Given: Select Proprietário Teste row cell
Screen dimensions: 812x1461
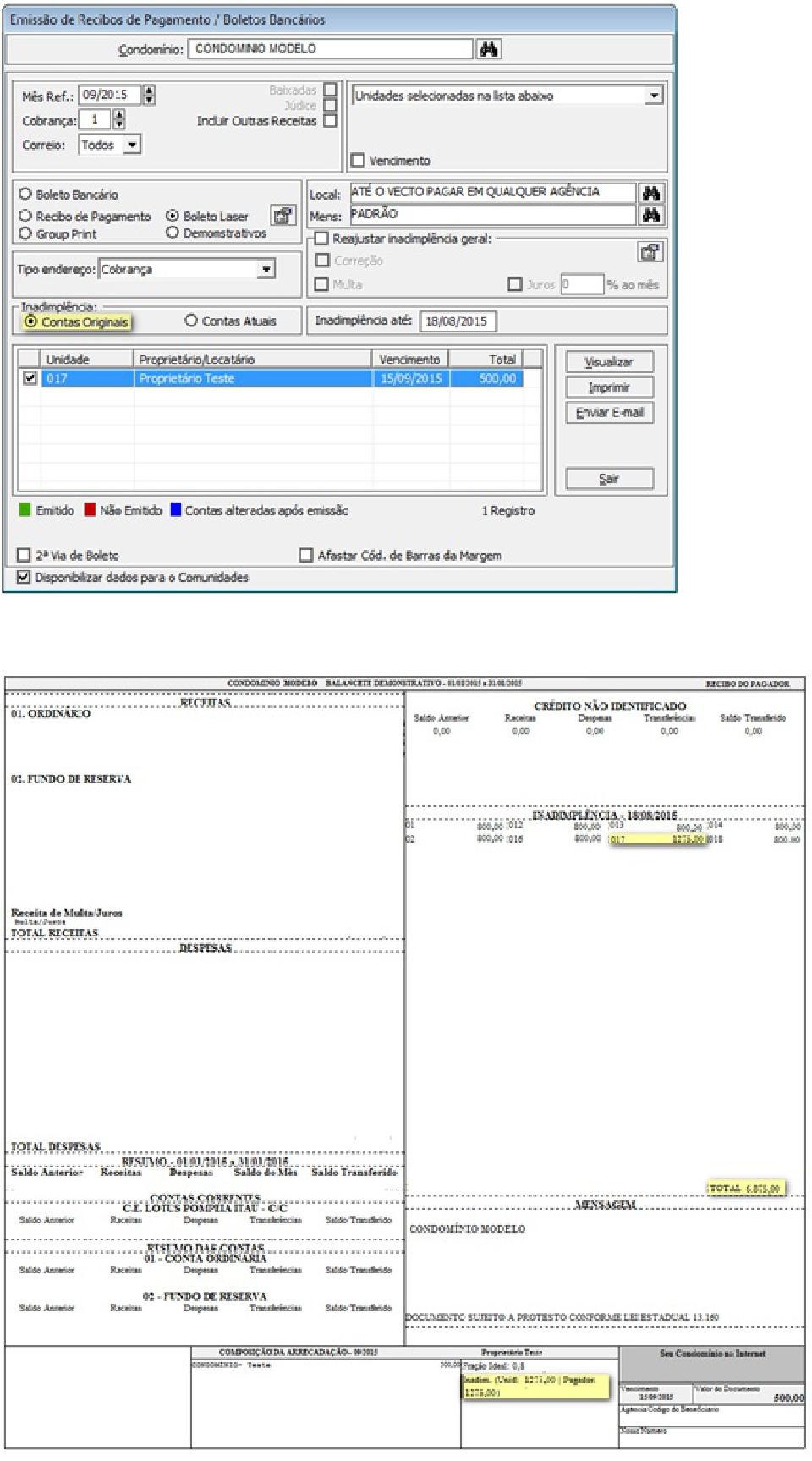Looking at the screenshot, I should [x=253, y=378].
